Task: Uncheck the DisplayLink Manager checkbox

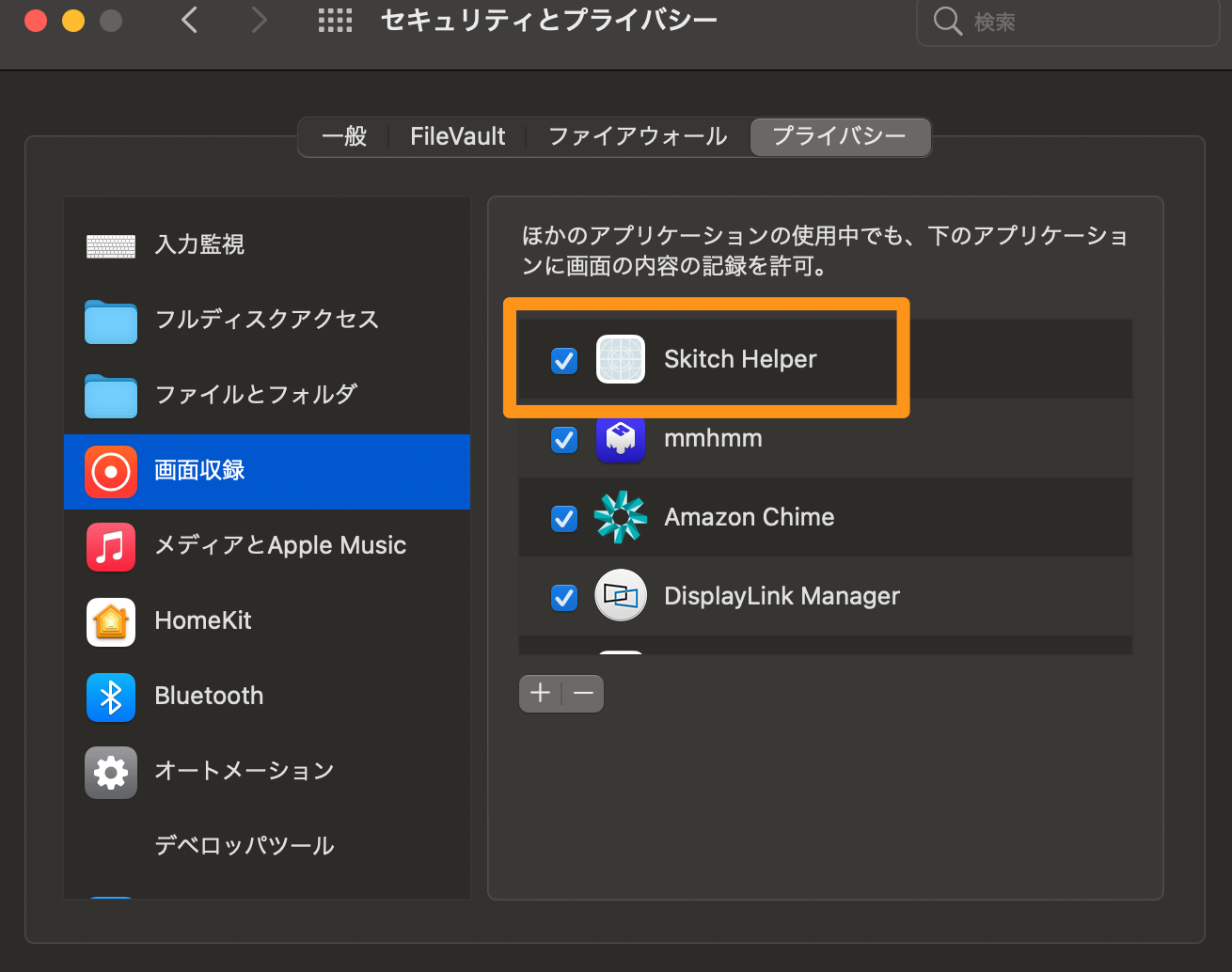Action: point(564,597)
